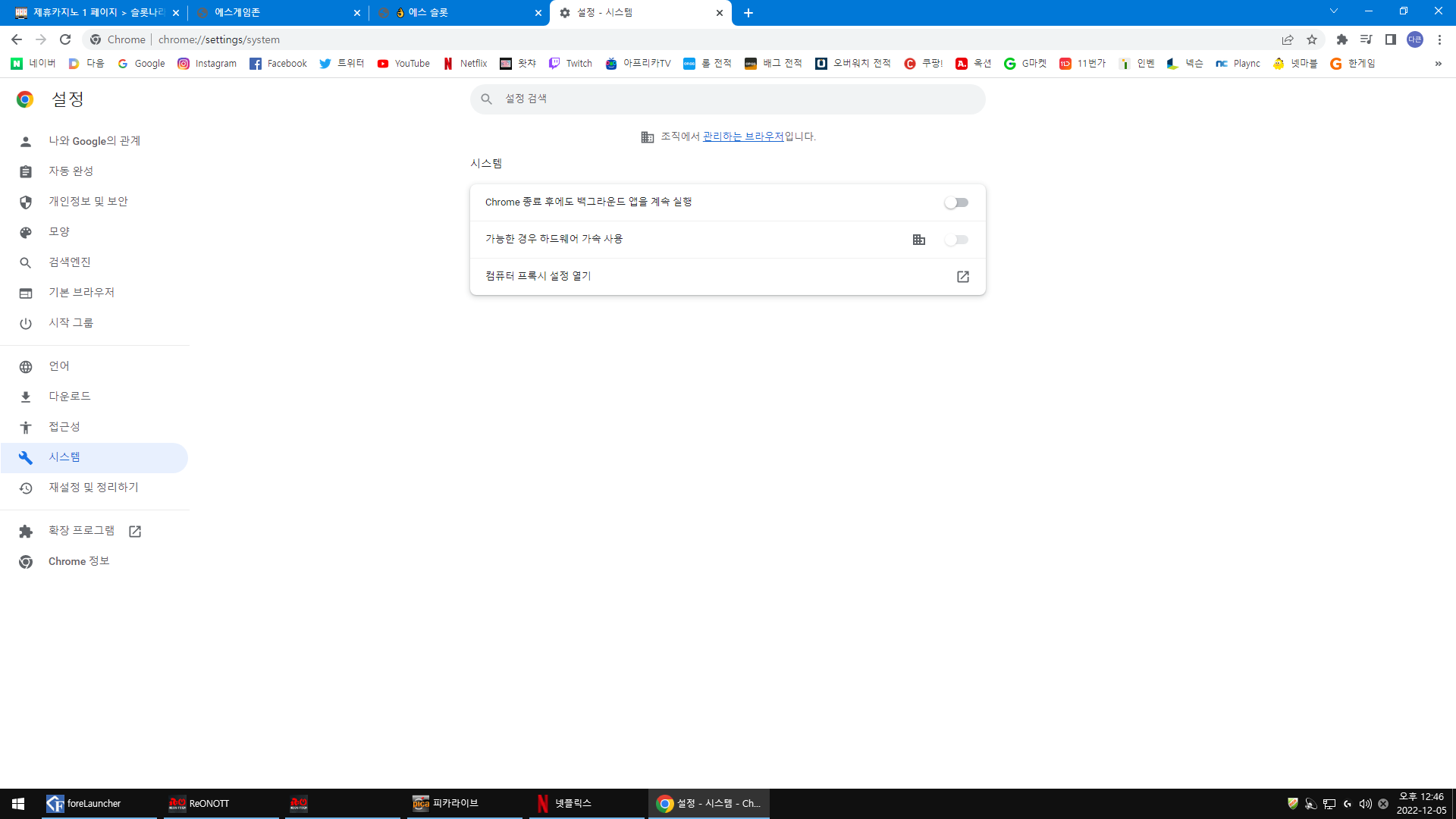The image size is (1456, 819).
Task: Click the 관리하는 브라우저 link
Action: point(743,136)
